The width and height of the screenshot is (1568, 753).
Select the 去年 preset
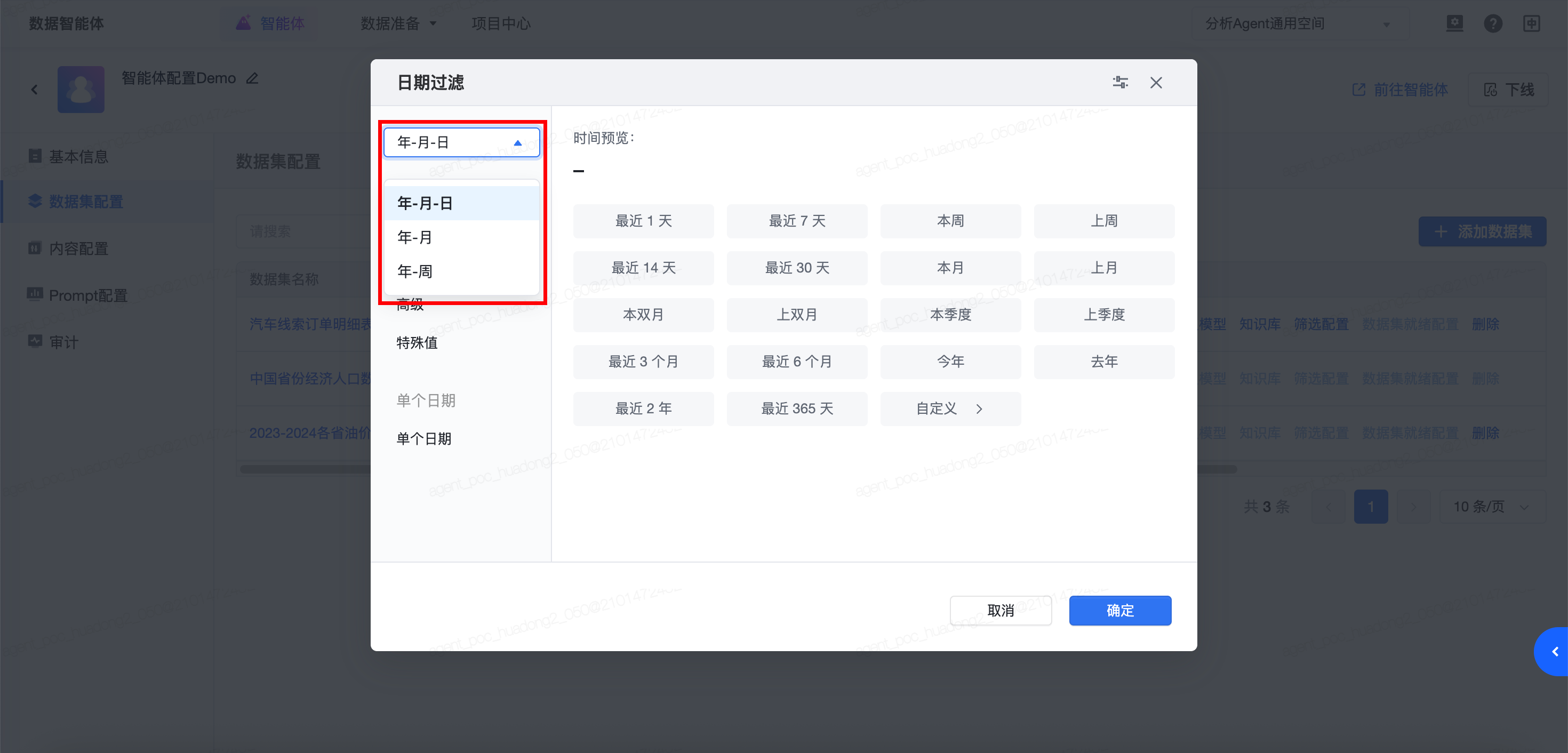(x=1104, y=362)
